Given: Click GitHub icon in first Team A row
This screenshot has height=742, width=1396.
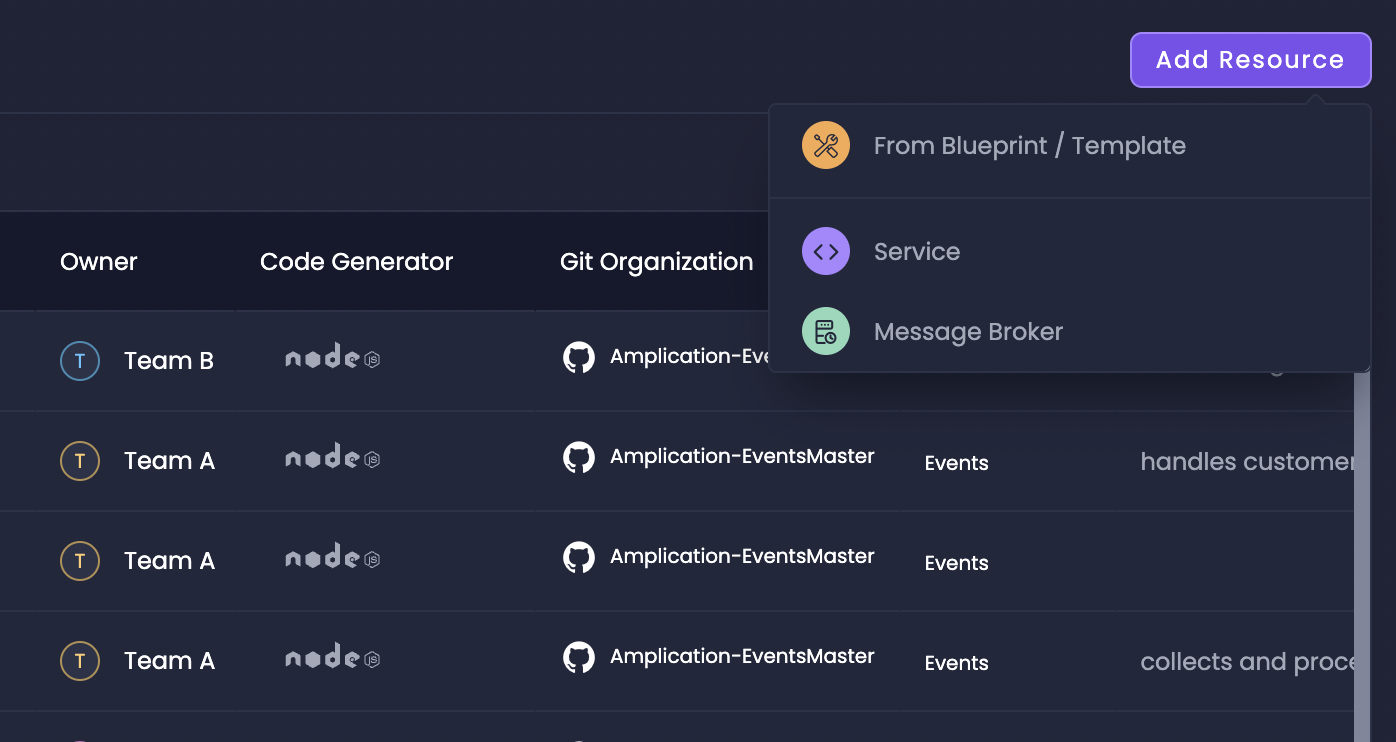Looking at the screenshot, I should click(x=579, y=457).
